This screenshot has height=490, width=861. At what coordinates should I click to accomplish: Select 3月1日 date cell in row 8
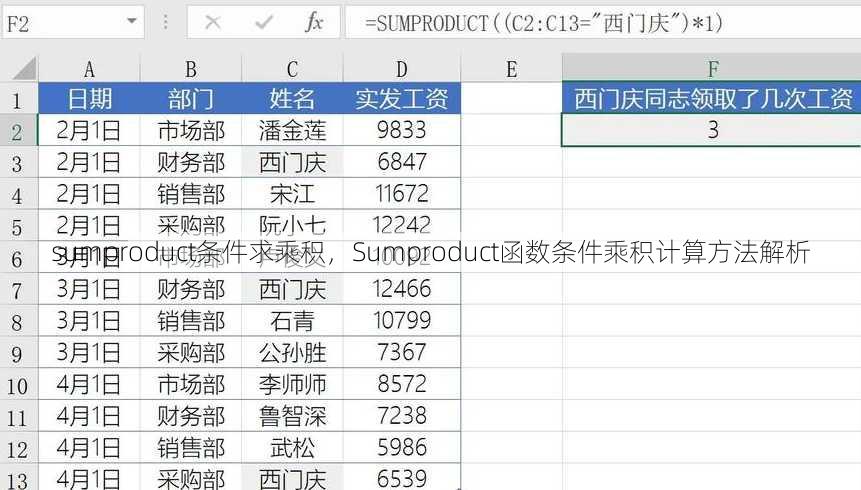click(89, 321)
